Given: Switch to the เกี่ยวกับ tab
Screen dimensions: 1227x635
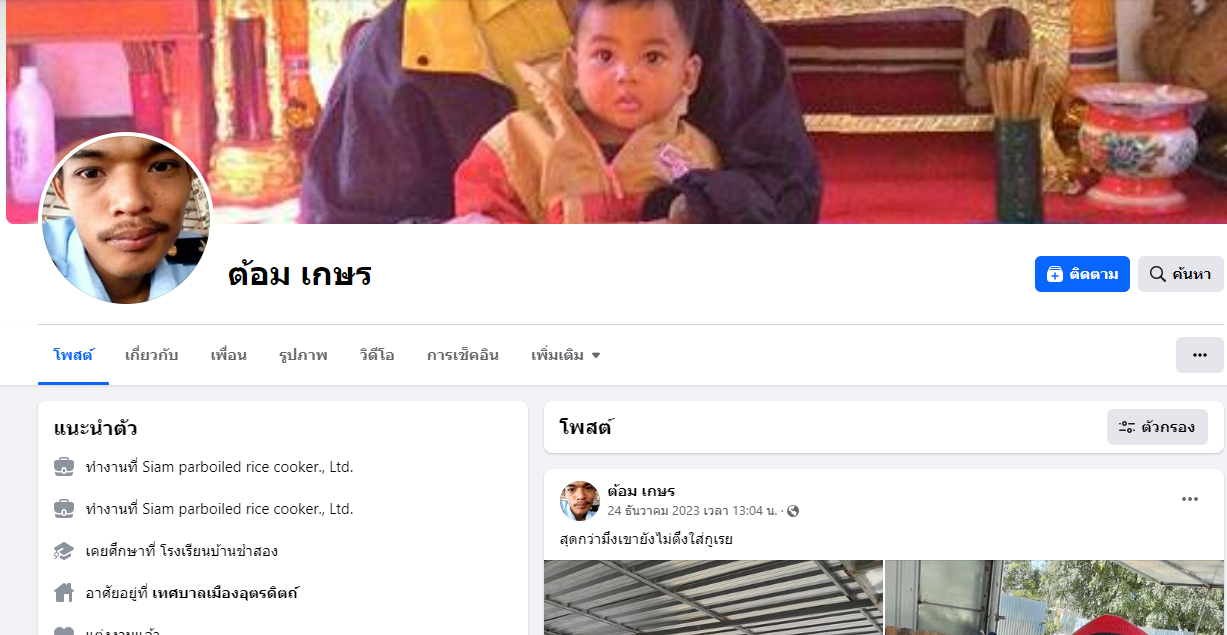Looking at the screenshot, I should coord(152,355).
